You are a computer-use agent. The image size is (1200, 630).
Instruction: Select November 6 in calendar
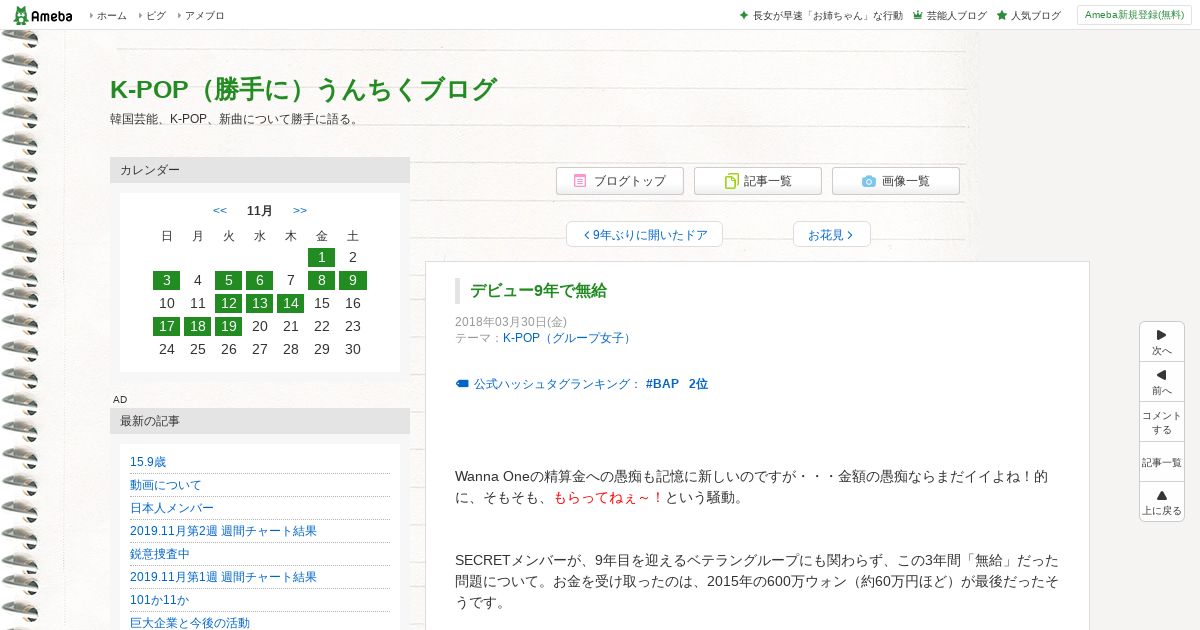260,280
